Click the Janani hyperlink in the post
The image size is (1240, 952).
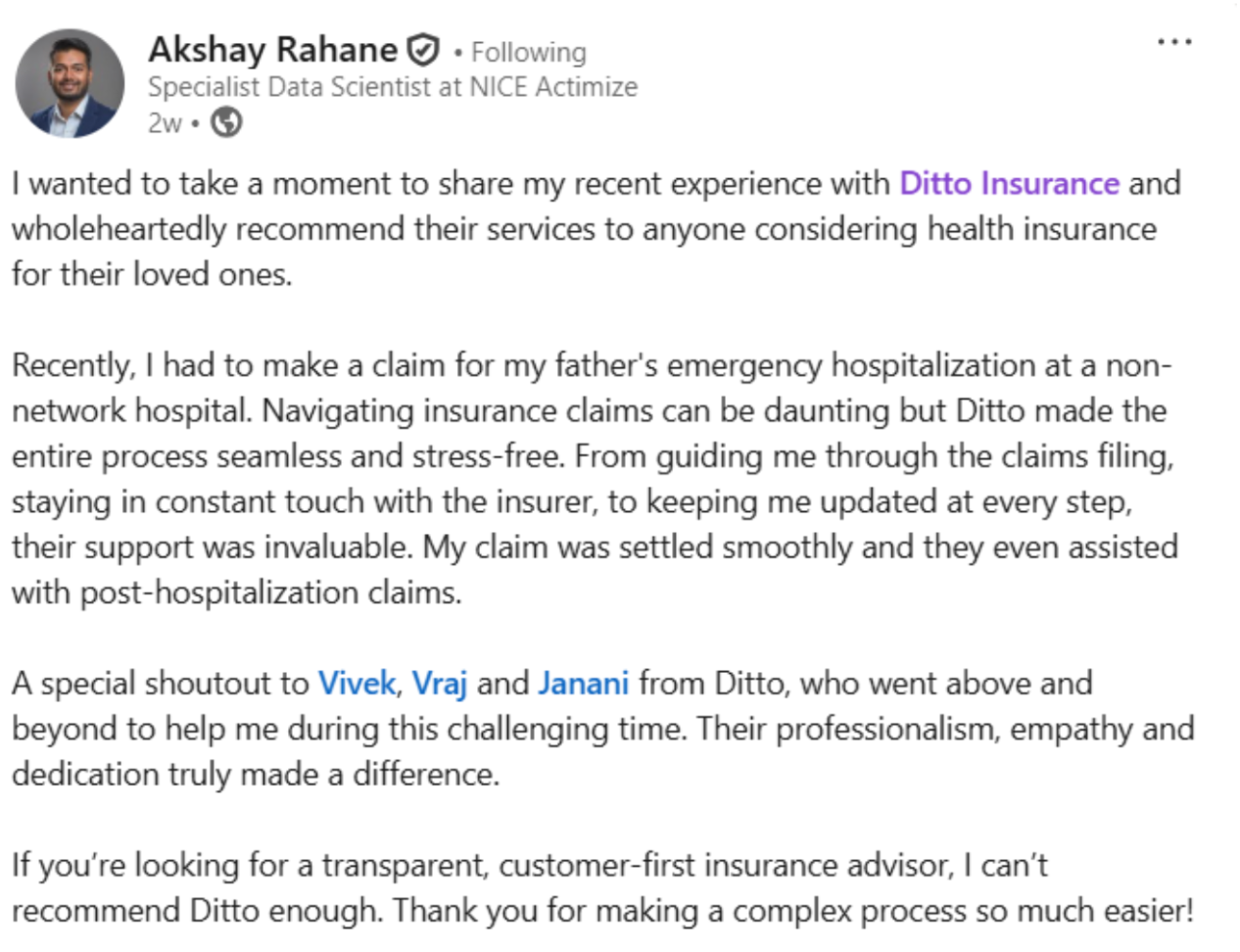pos(582,683)
